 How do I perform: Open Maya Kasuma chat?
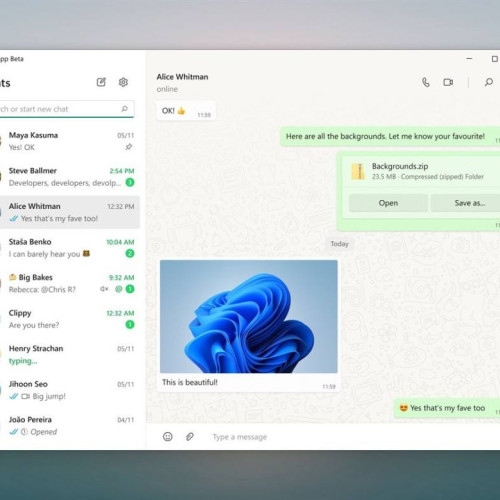click(70, 141)
